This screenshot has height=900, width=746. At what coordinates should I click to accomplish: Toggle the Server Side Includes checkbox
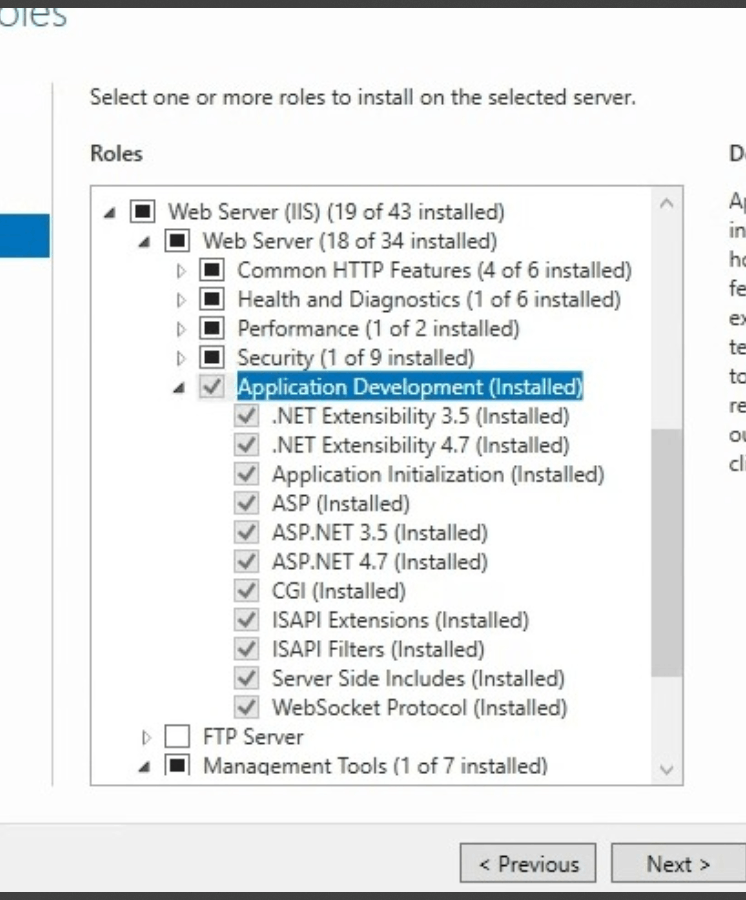click(247, 678)
